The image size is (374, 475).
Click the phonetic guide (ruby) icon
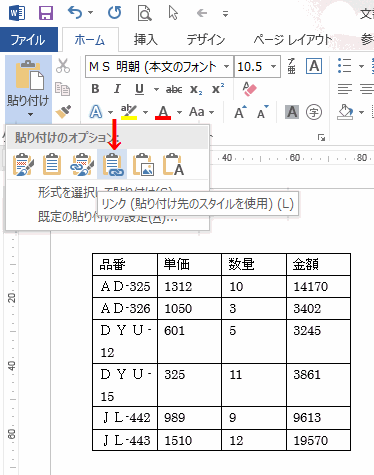(292, 66)
